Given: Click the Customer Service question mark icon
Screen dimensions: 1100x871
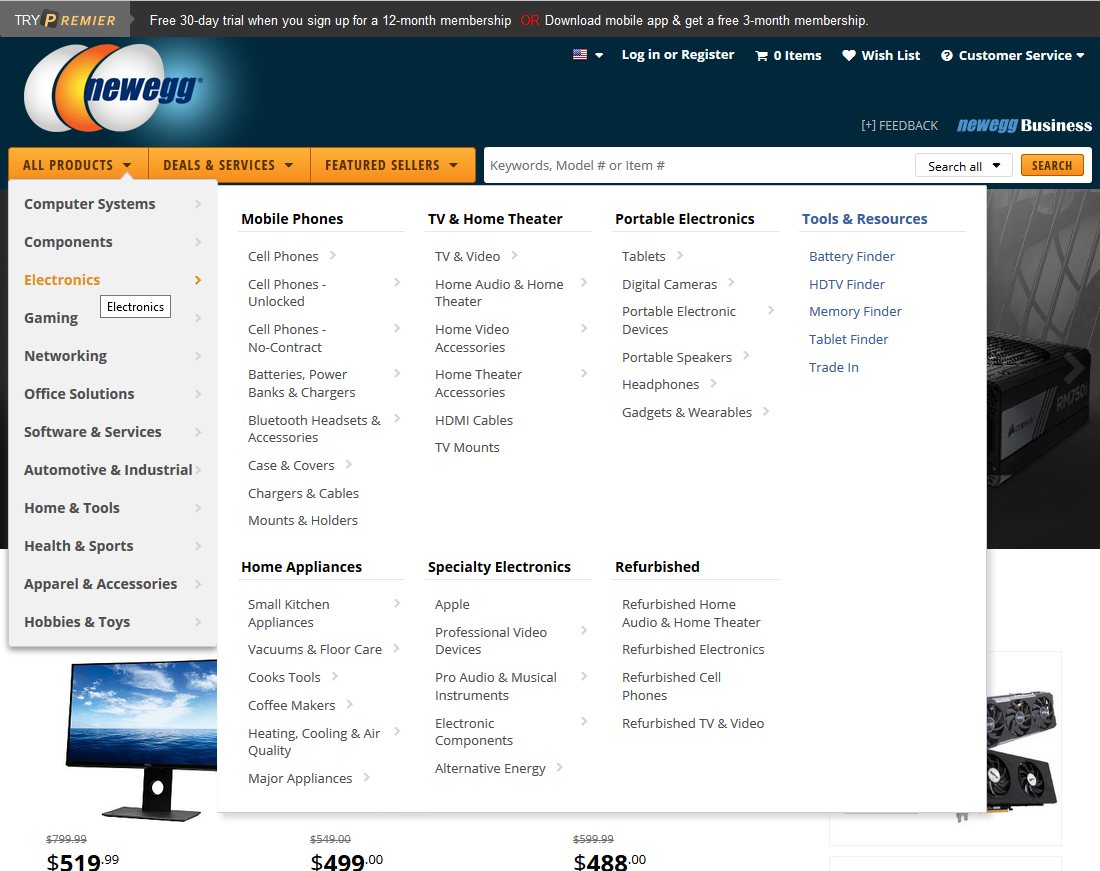Looking at the screenshot, I should [x=947, y=55].
